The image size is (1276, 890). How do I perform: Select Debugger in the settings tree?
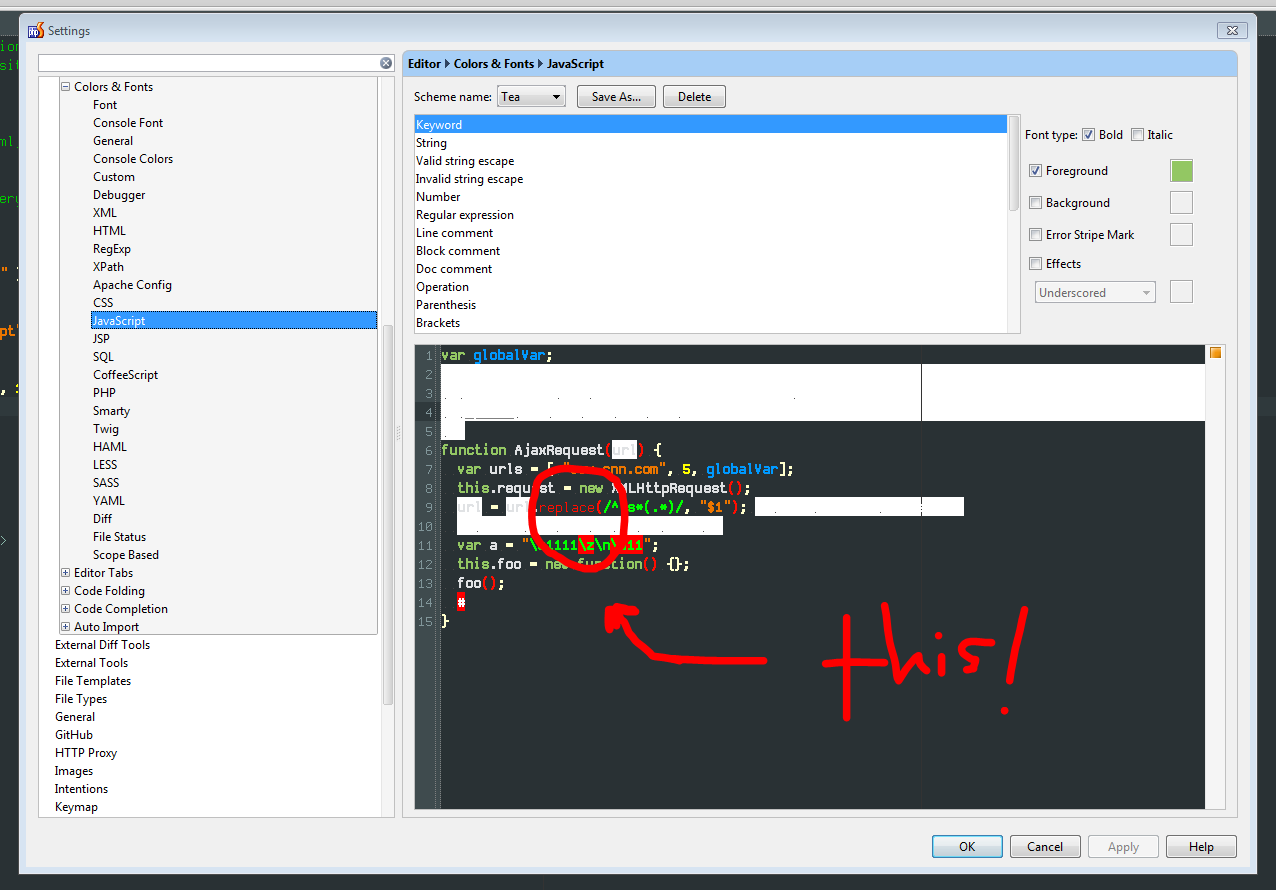pyautogui.click(x=119, y=195)
